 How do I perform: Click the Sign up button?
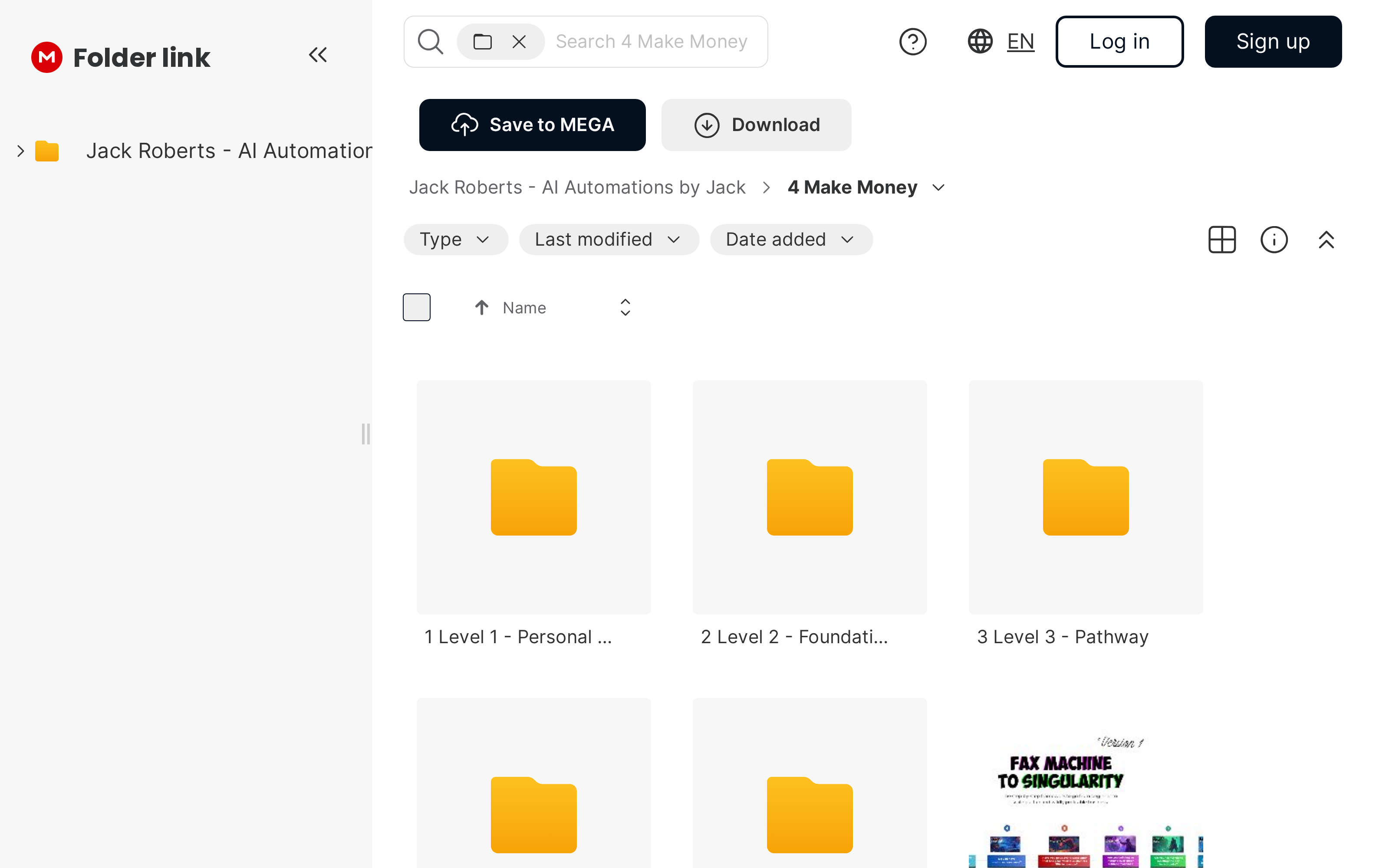tap(1273, 41)
